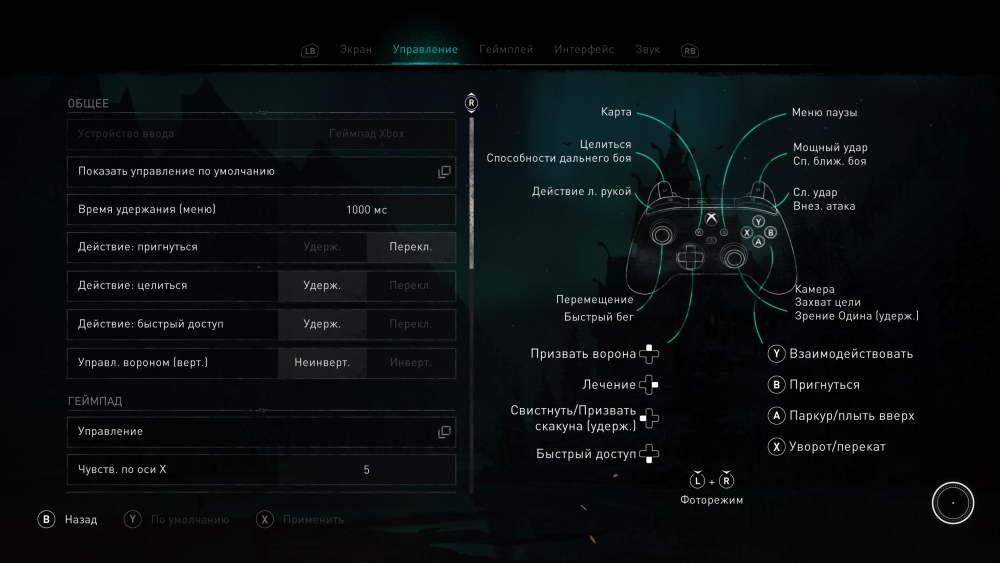
Task: Switch raven vertical control to Инверт.
Action: click(x=410, y=362)
